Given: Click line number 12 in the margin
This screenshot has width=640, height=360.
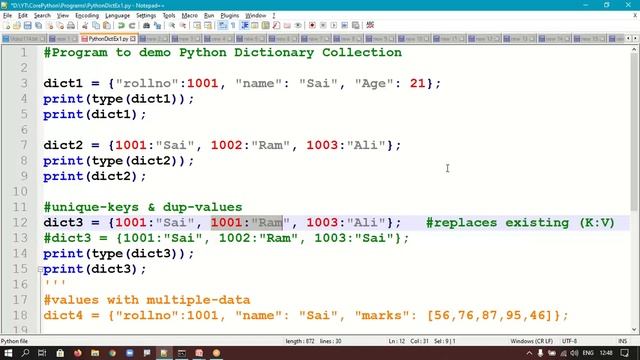Looking at the screenshot, I should point(20,222).
